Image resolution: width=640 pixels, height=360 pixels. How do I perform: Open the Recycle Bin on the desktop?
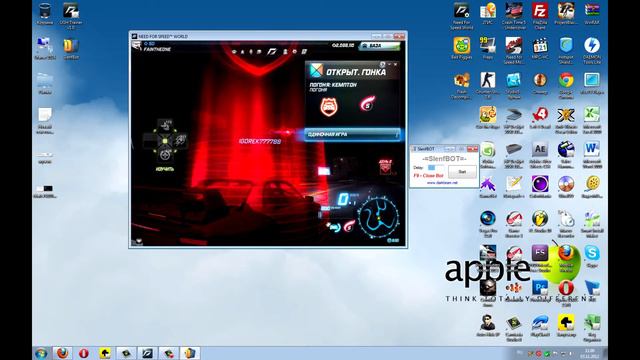[44, 14]
